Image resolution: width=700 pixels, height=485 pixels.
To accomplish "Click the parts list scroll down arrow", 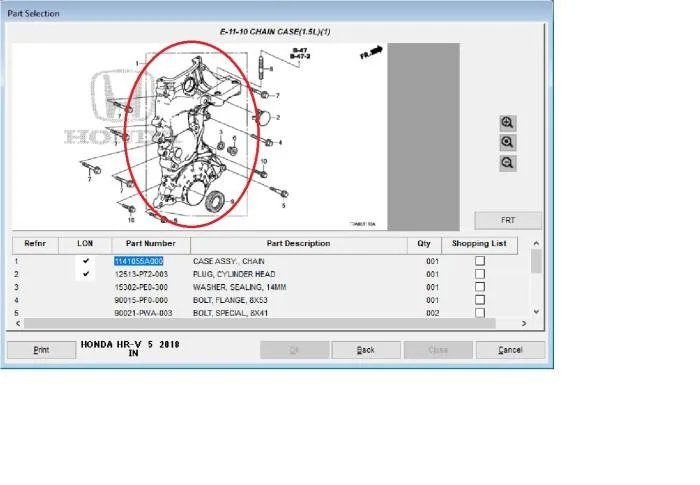I will pos(536,312).
